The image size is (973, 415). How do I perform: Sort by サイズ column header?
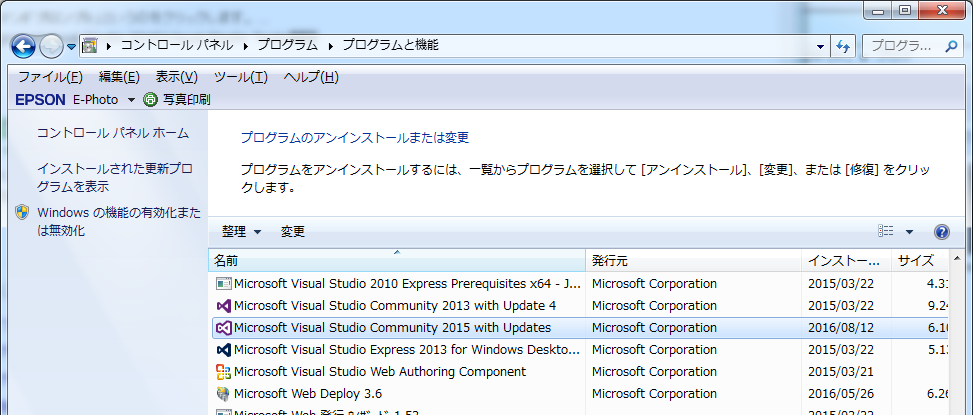click(920, 261)
